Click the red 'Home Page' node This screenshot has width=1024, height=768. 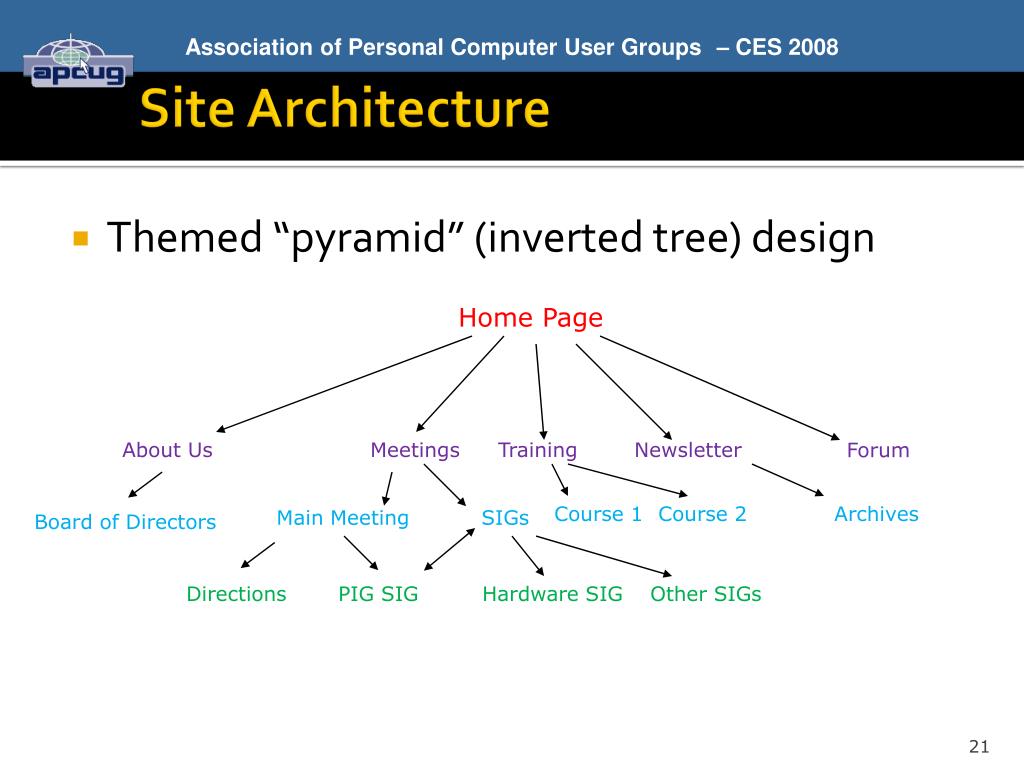tap(530, 318)
